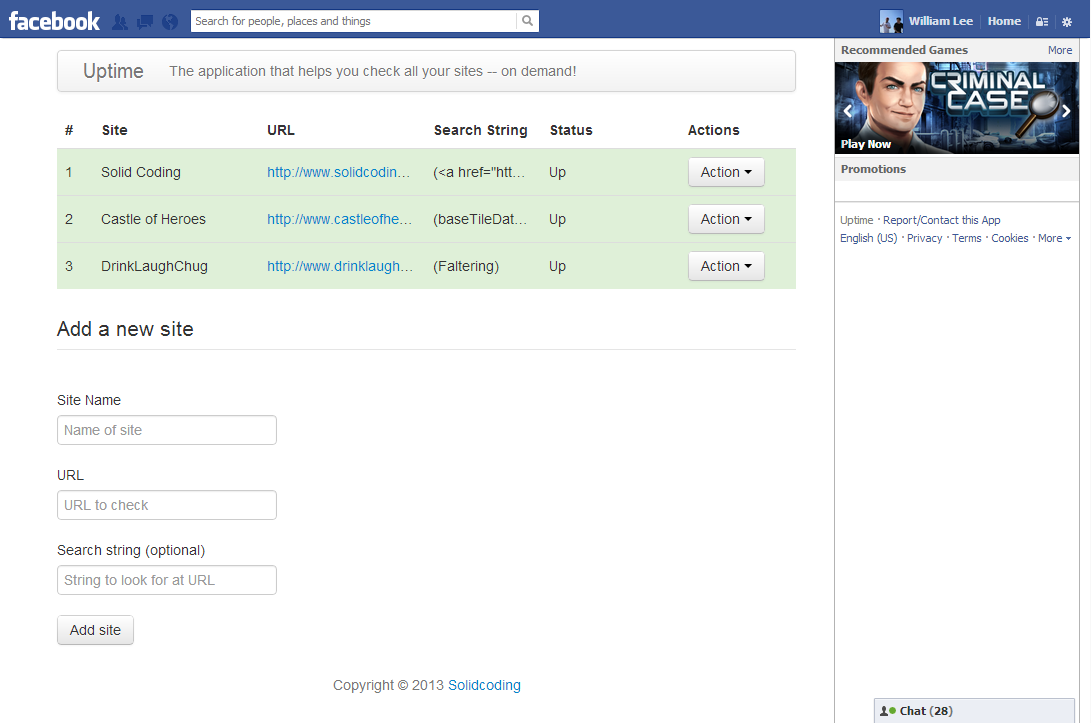Click the Add site button
The image size is (1091, 723).
(x=95, y=630)
